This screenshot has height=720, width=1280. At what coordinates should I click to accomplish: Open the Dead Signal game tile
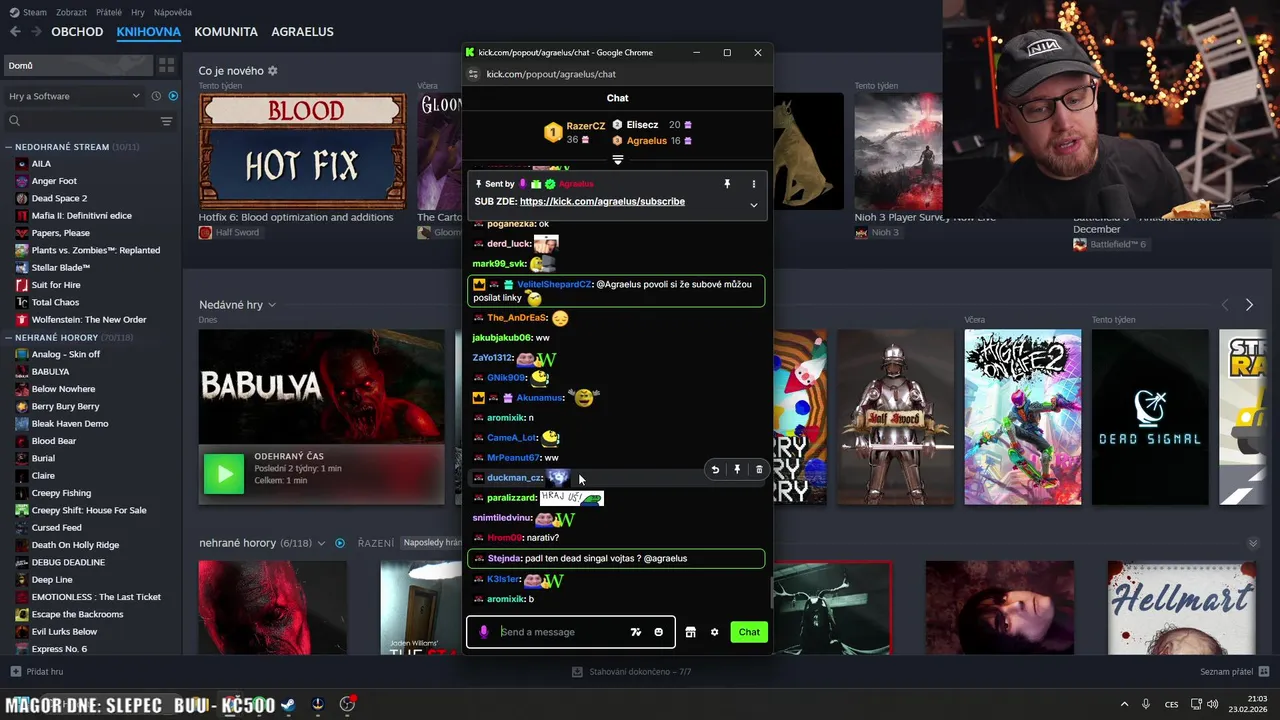click(1150, 417)
